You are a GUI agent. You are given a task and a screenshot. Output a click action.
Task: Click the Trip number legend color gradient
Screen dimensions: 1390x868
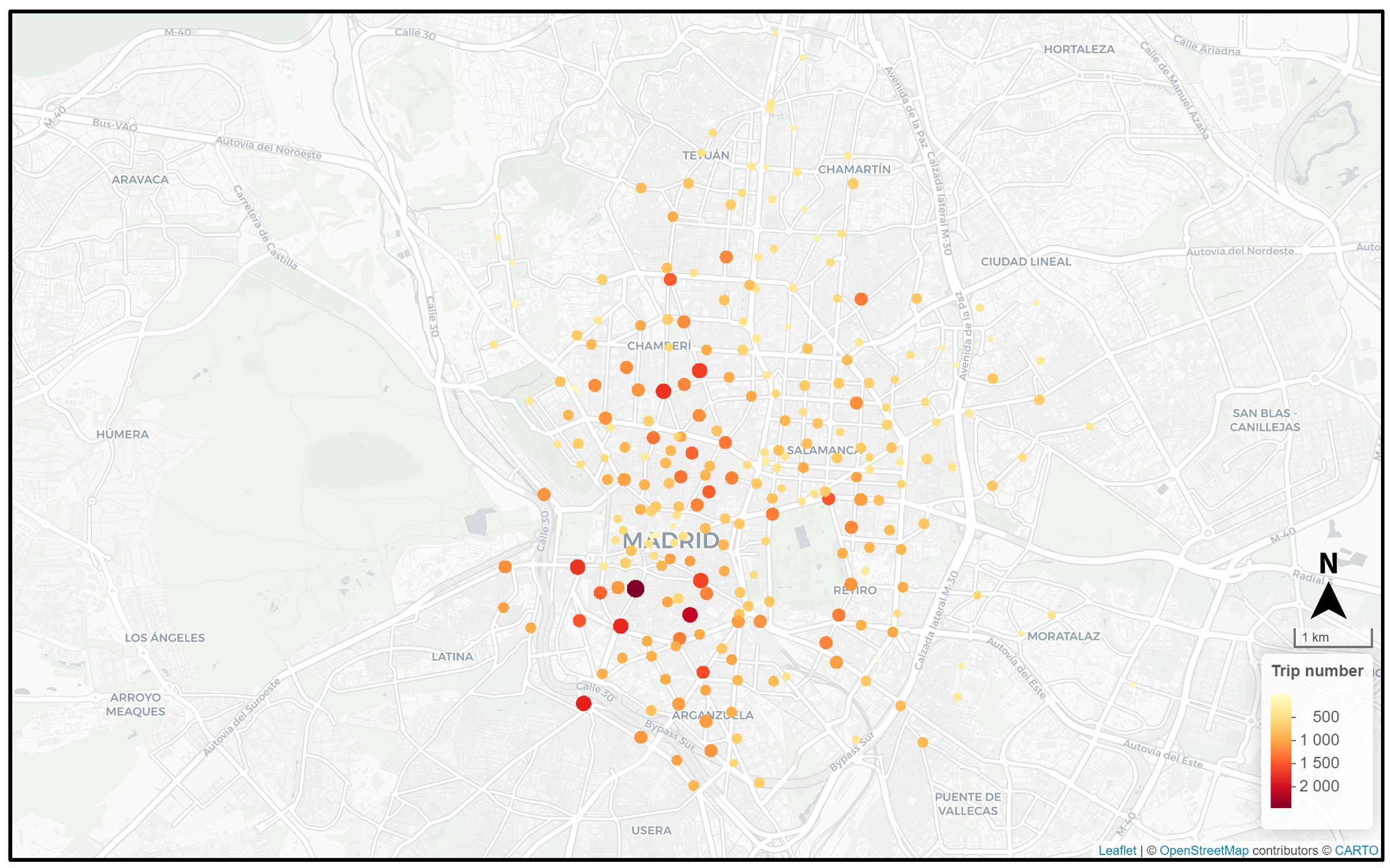(1281, 751)
